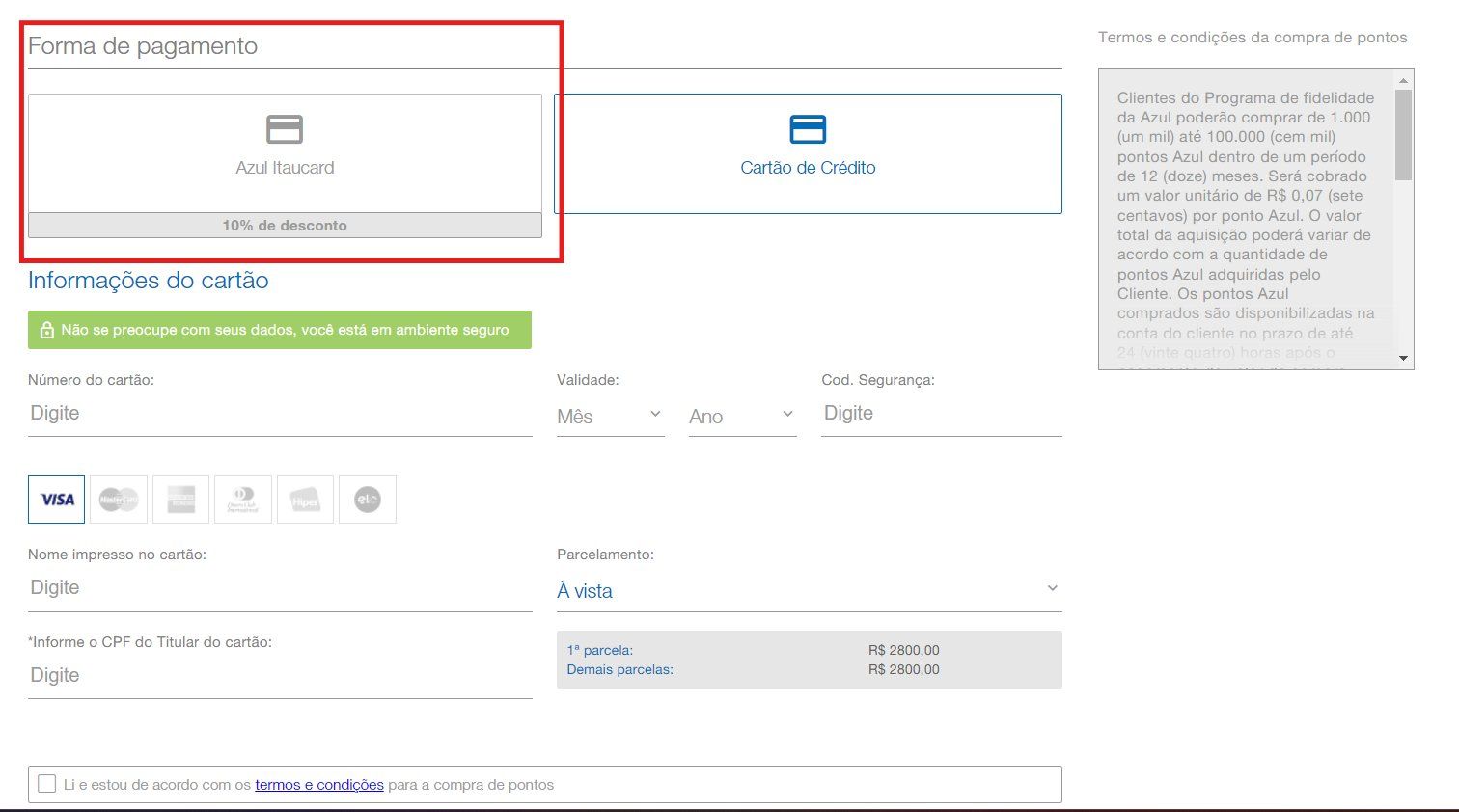Click R$ 2800,00 value beside Demais parcelas
1459x812 pixels.
pyautogui.click(x=904, y=669)
